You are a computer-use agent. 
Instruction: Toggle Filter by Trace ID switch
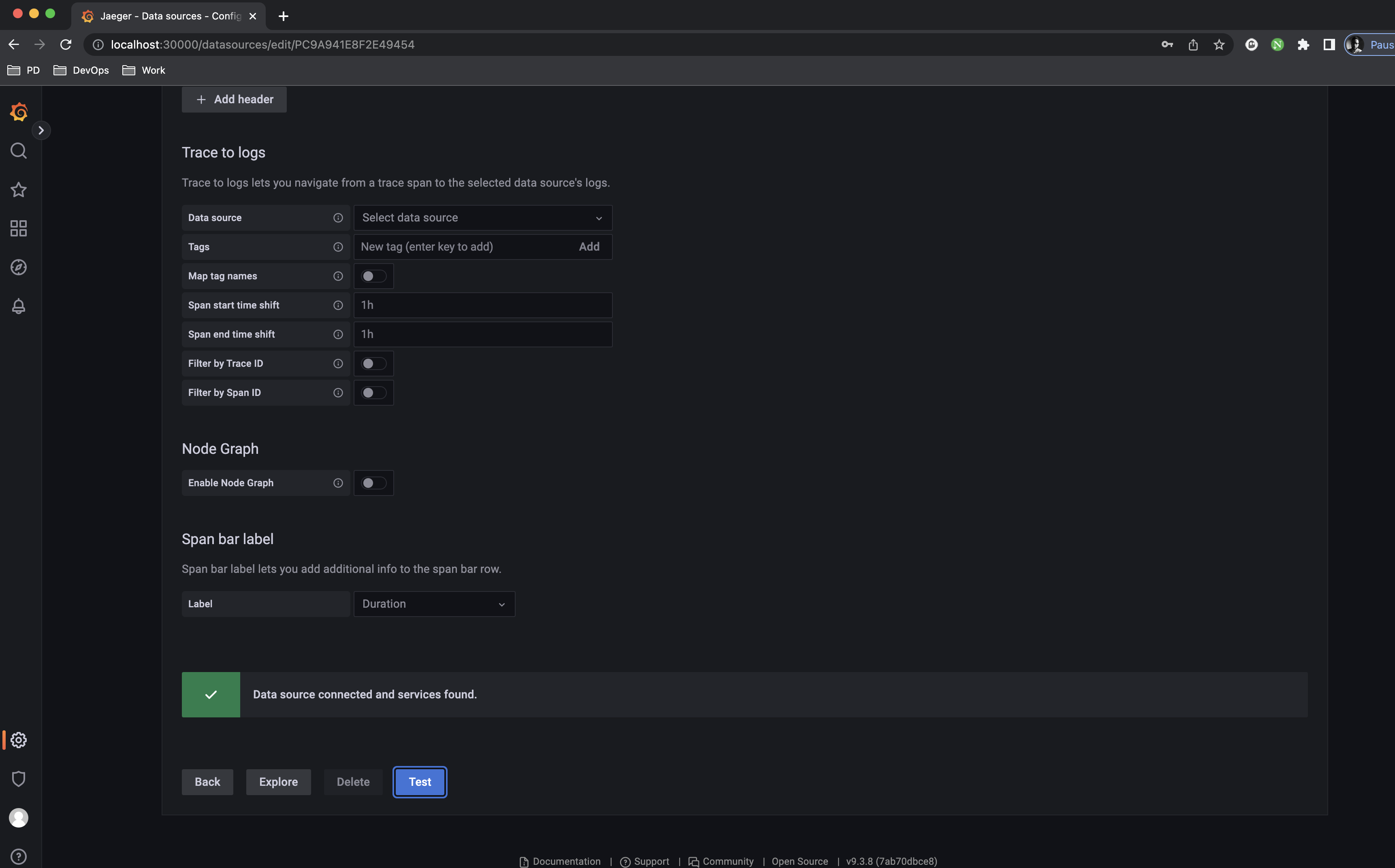pos(373,364)
